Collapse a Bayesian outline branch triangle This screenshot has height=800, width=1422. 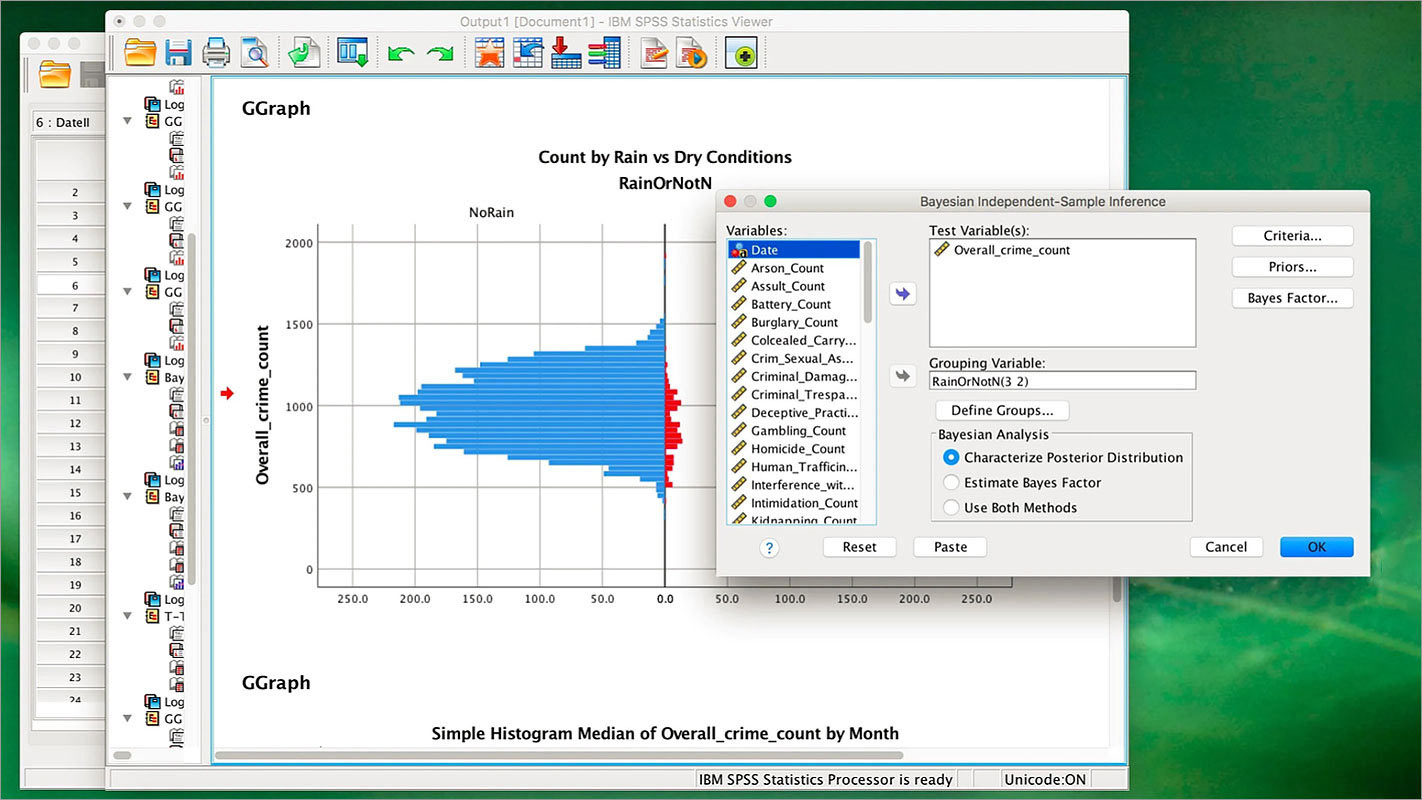(x=127, y=377)
